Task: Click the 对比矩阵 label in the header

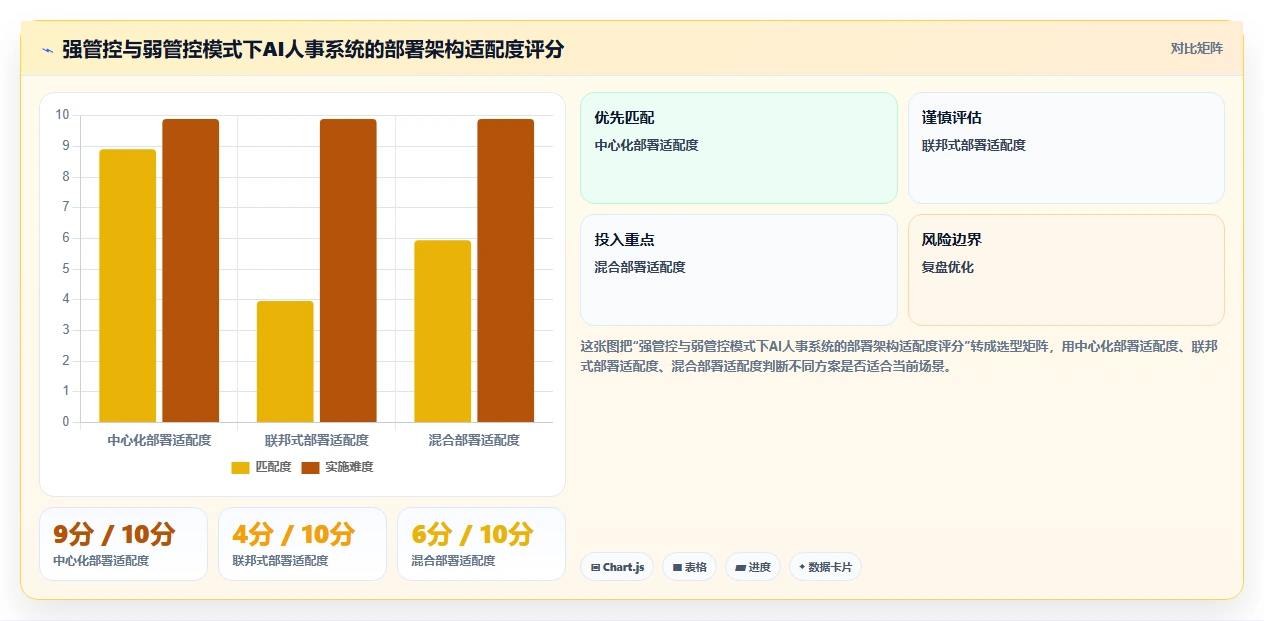Action: [1196, 48]
